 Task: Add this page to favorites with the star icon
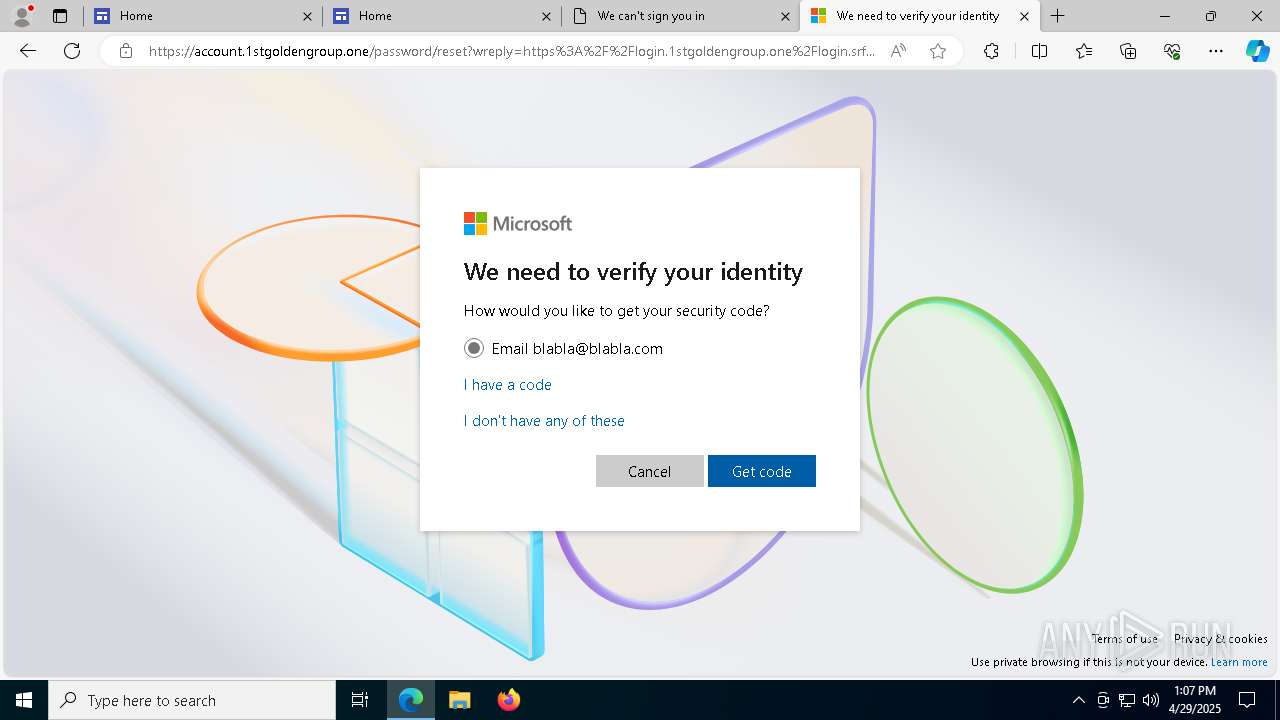[938, 51]
